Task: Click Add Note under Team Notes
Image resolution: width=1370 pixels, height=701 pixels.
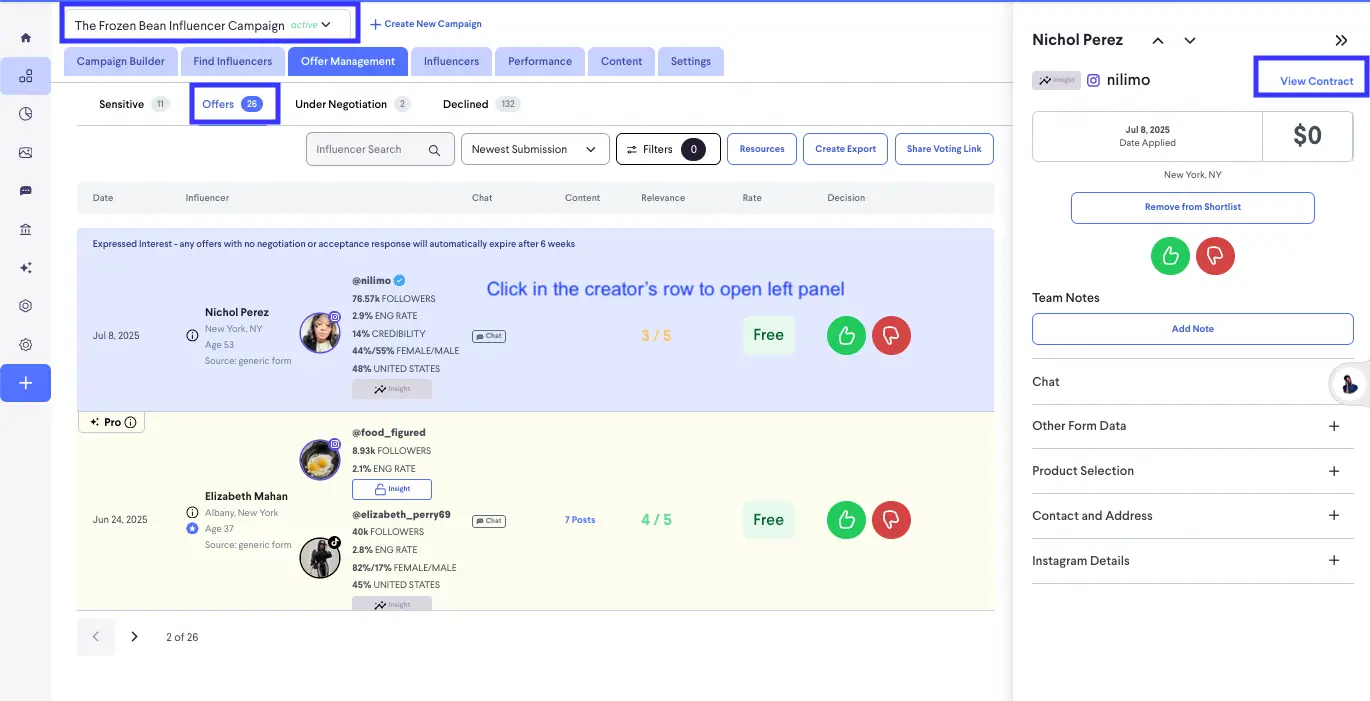Action: pyautogui.click(x=1192, y=329)
